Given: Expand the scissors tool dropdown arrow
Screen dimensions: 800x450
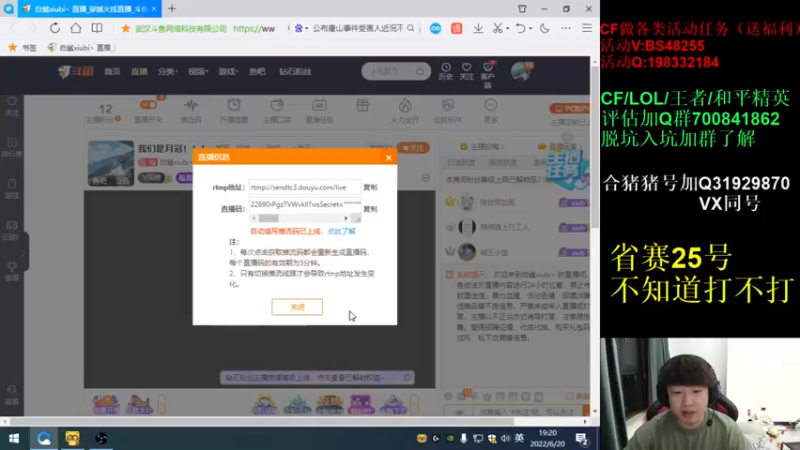Looking at the screenshot, I should 508,29.
